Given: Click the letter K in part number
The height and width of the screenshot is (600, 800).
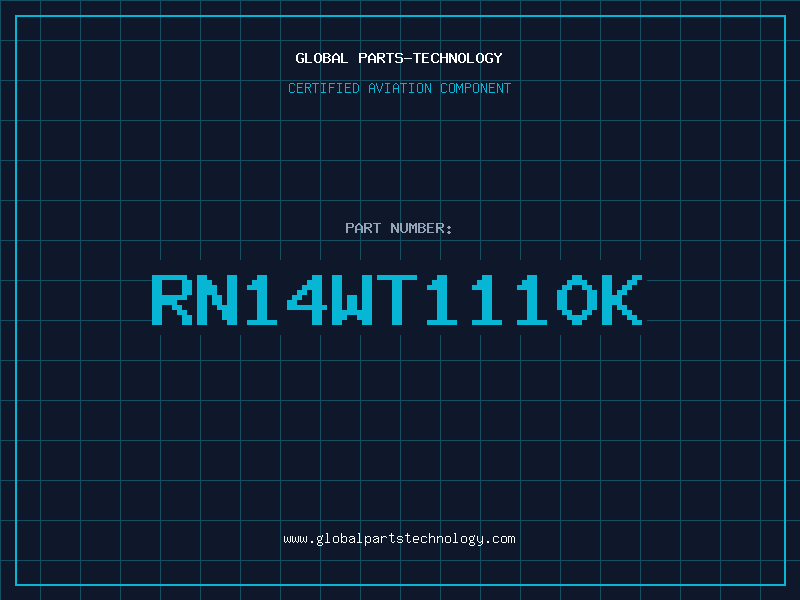Looking at the screenshot, I should pos(622,299).
